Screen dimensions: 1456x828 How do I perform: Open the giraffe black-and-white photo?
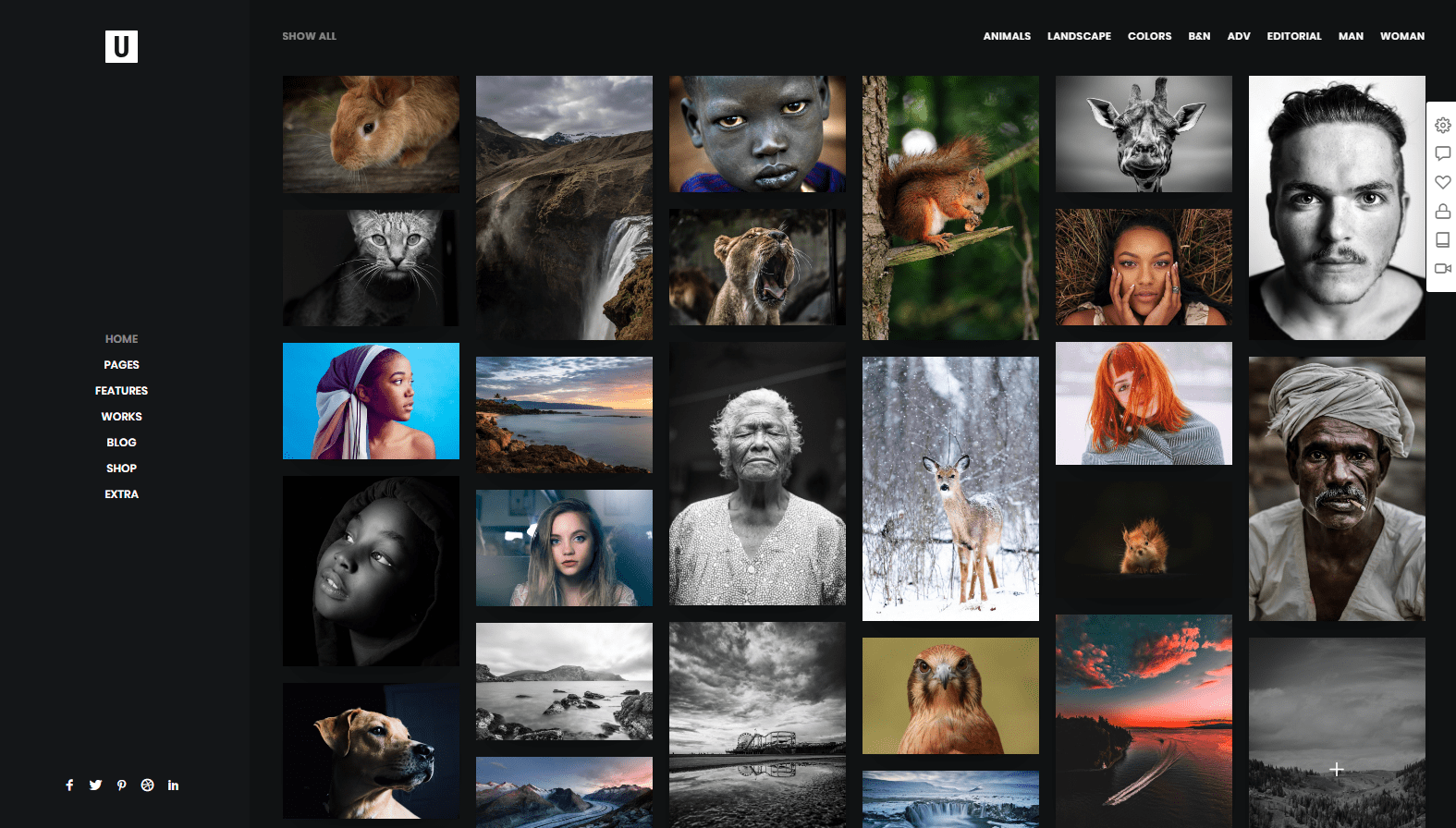click(x=1144, y=134)
